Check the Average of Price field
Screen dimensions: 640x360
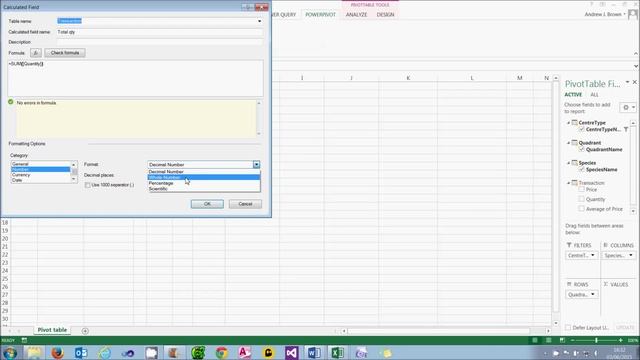coord(582,209)
